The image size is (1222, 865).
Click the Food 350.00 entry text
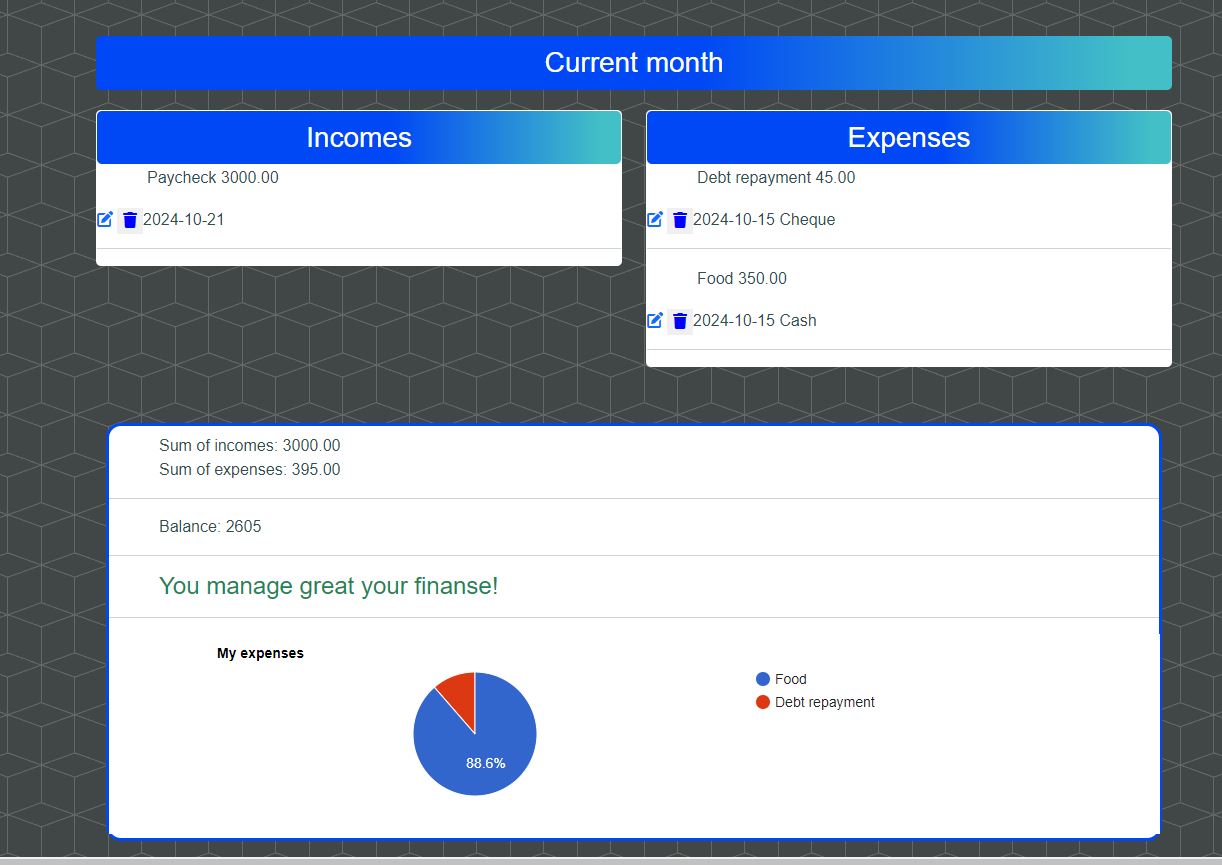(x=741, y=279)
